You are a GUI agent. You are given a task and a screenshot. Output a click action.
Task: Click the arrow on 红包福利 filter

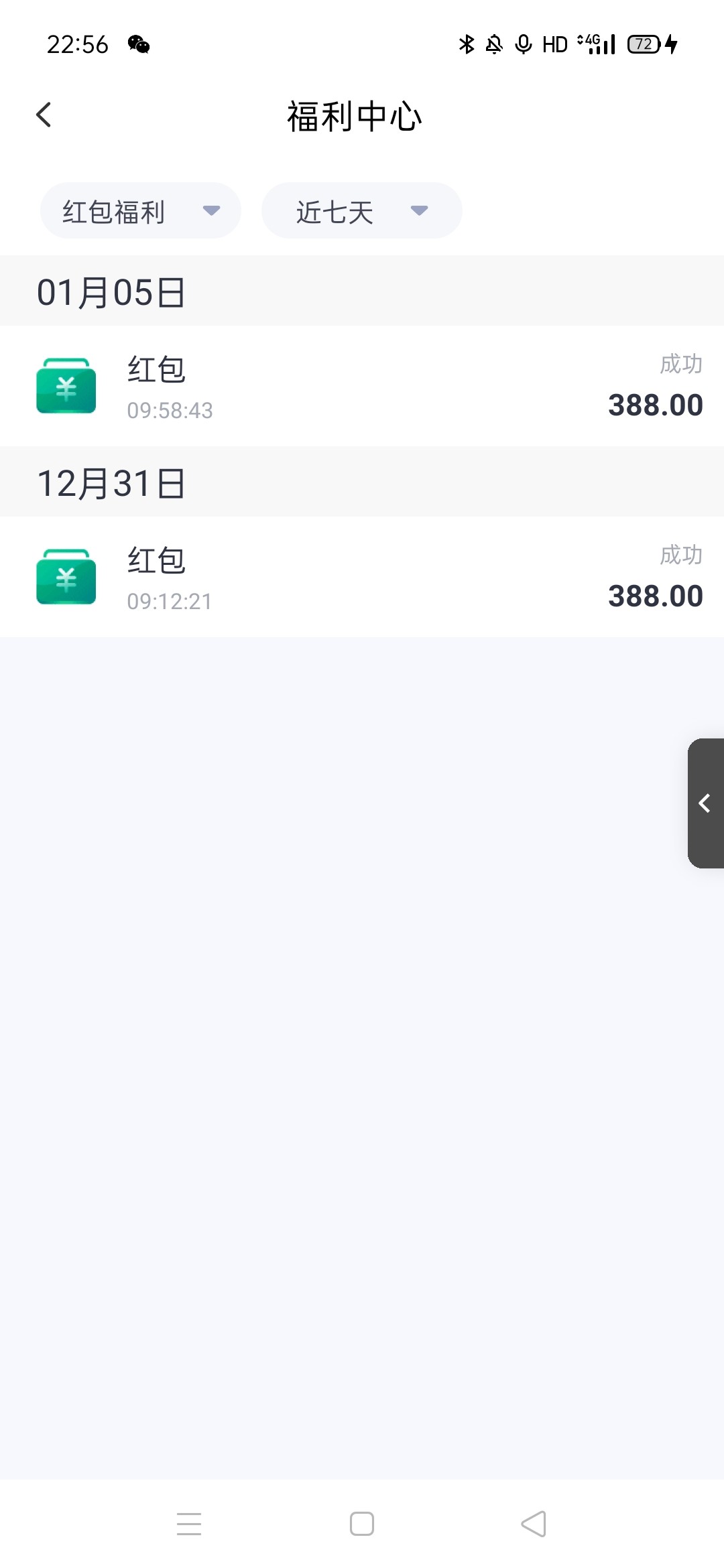pos(211,211)
